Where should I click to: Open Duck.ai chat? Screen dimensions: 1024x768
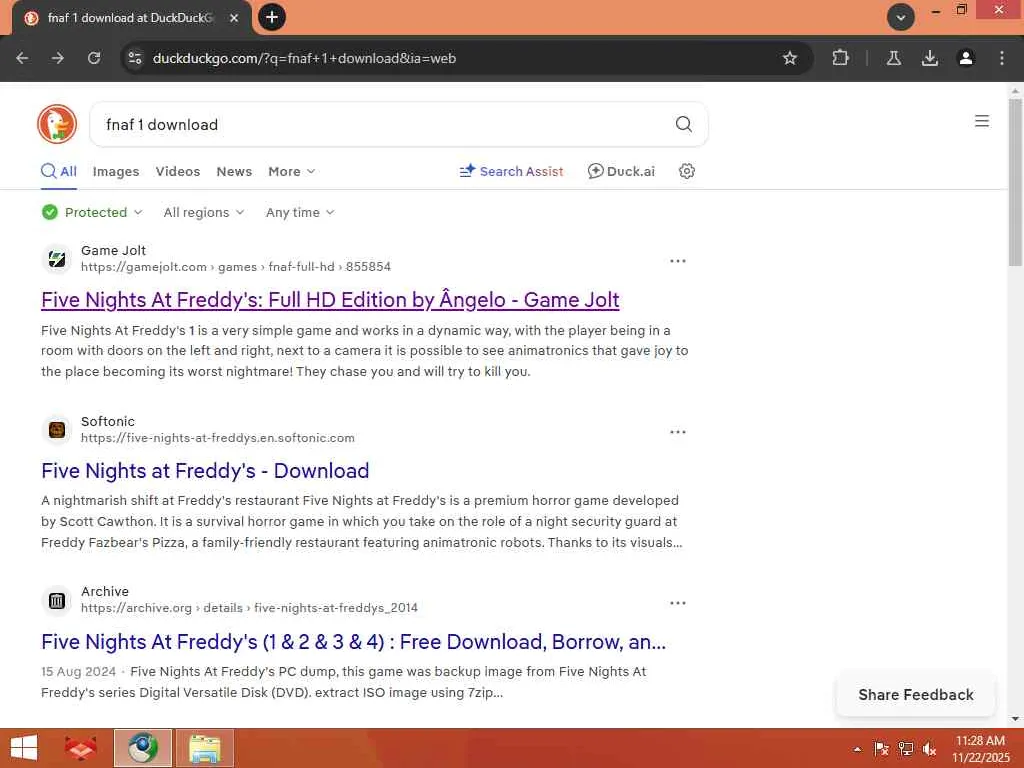[621, 171]
